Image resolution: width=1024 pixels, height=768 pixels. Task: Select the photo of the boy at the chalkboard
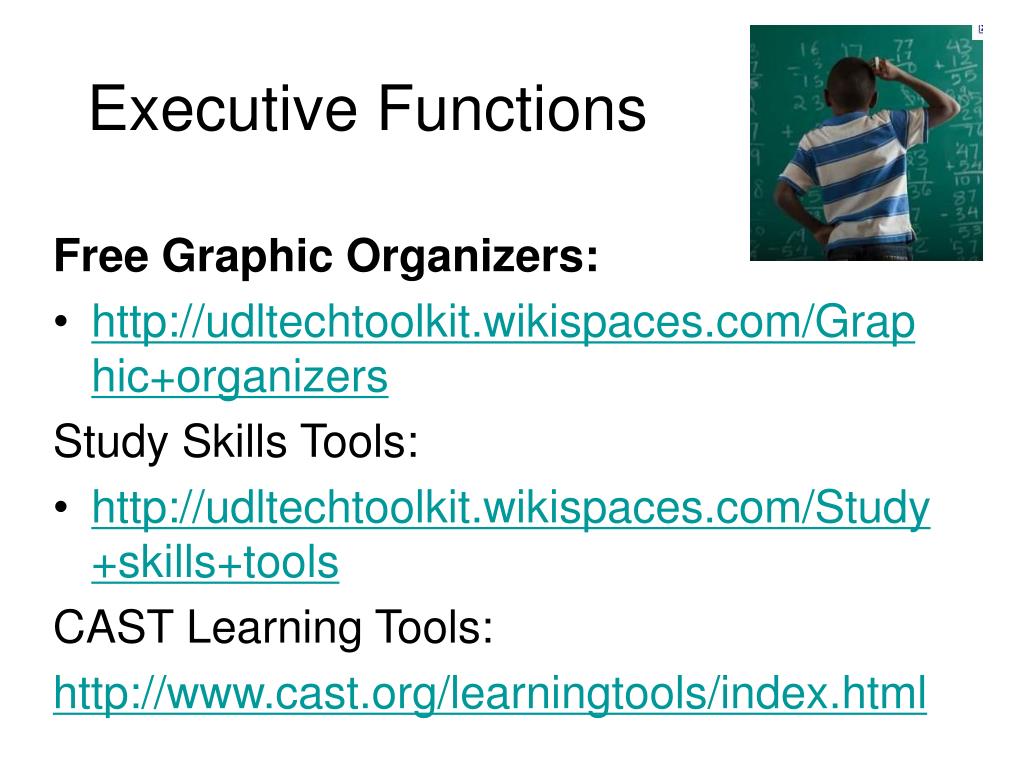[x=866, y=143]
